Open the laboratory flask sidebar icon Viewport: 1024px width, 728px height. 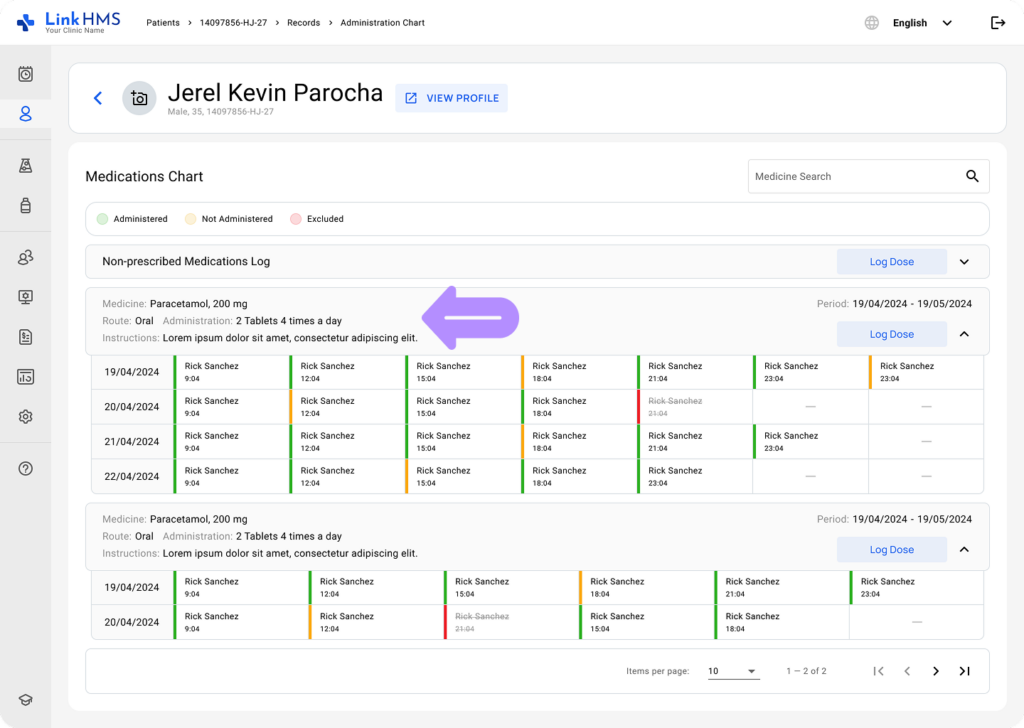(x=26, y=166)
